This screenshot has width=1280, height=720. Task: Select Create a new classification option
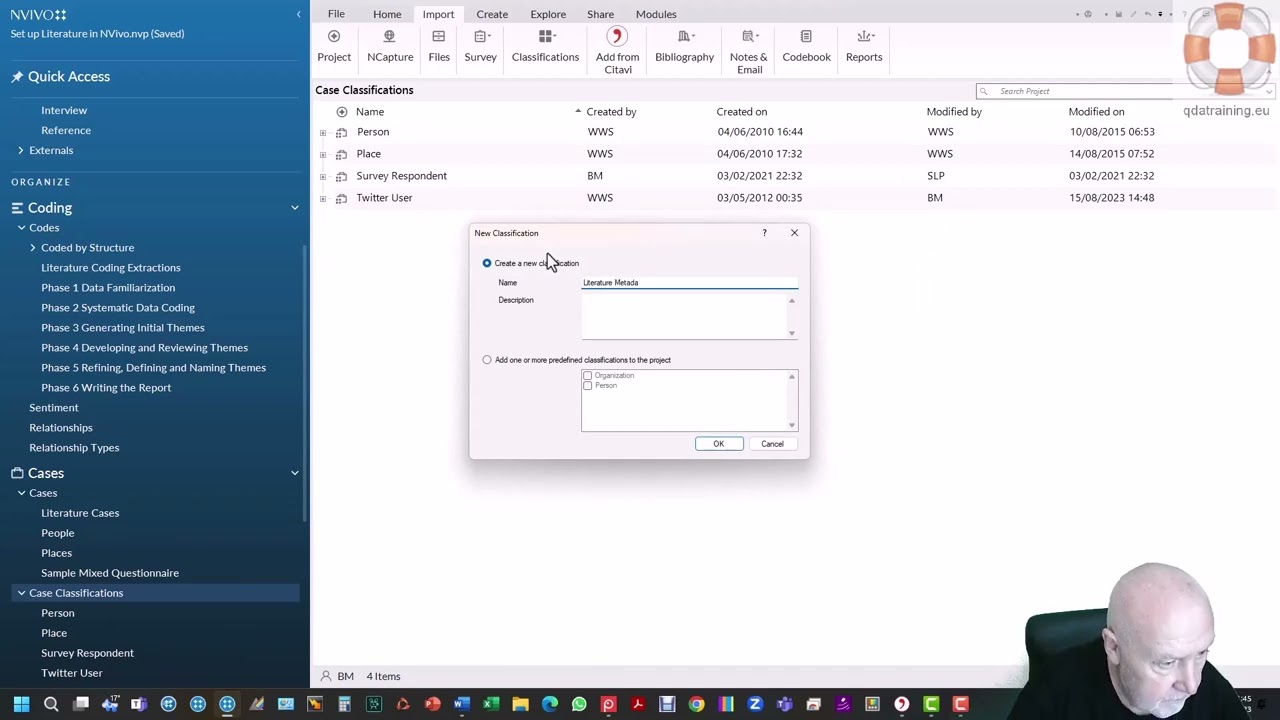(487, 263)
